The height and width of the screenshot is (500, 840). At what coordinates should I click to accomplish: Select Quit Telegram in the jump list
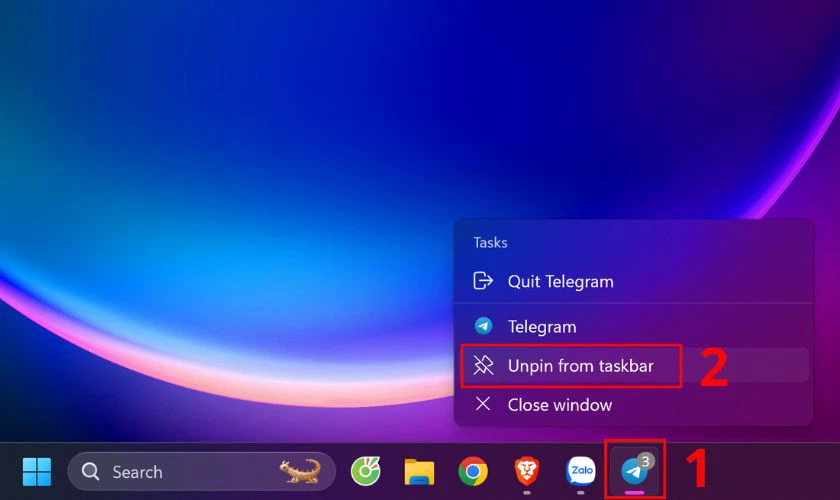pos(633,281)
